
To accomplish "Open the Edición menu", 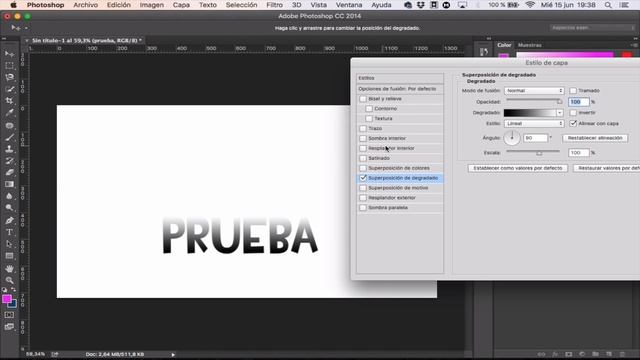I will [x=119, y=5].
